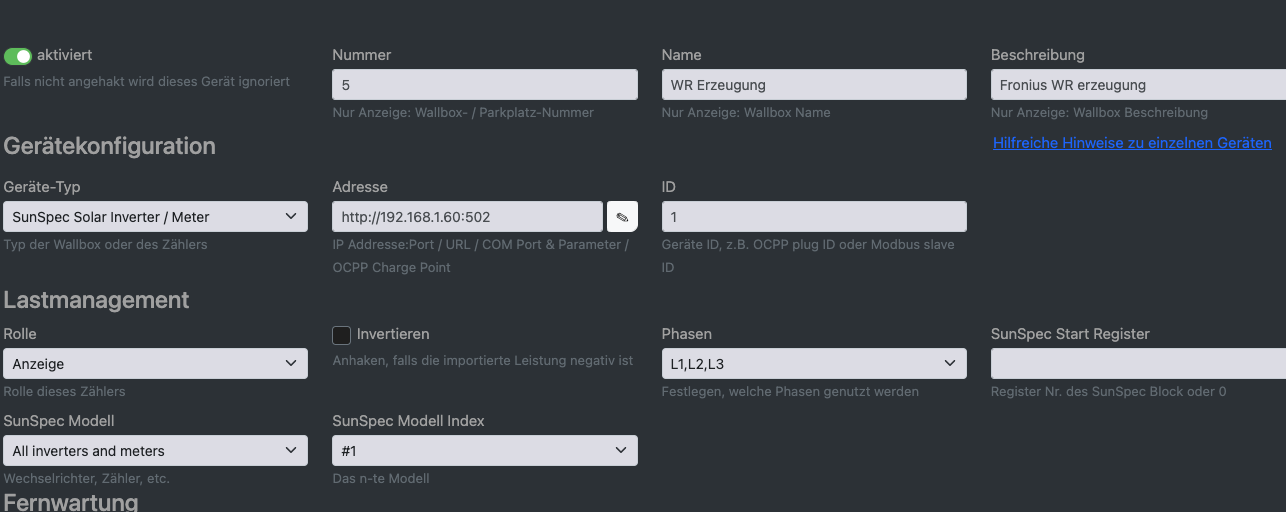Click the ID input field containing 1
The width and height of the screenshot is (1286, 512).
[814, 217]
